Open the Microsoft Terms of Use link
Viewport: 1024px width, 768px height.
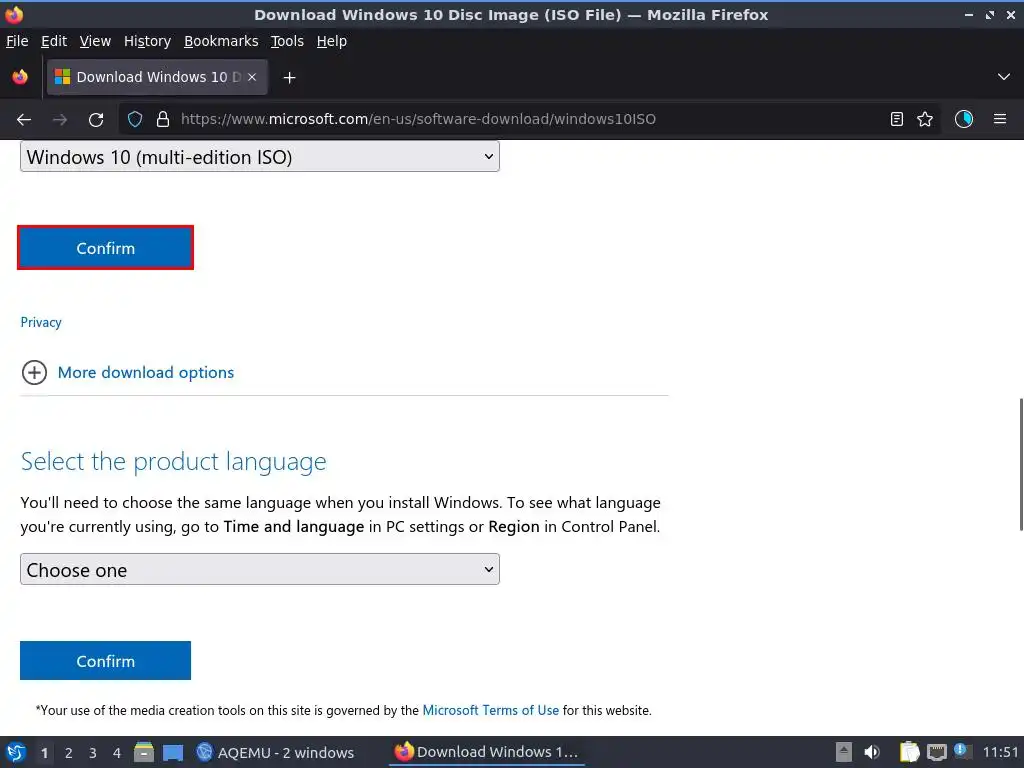click(490, 711)
